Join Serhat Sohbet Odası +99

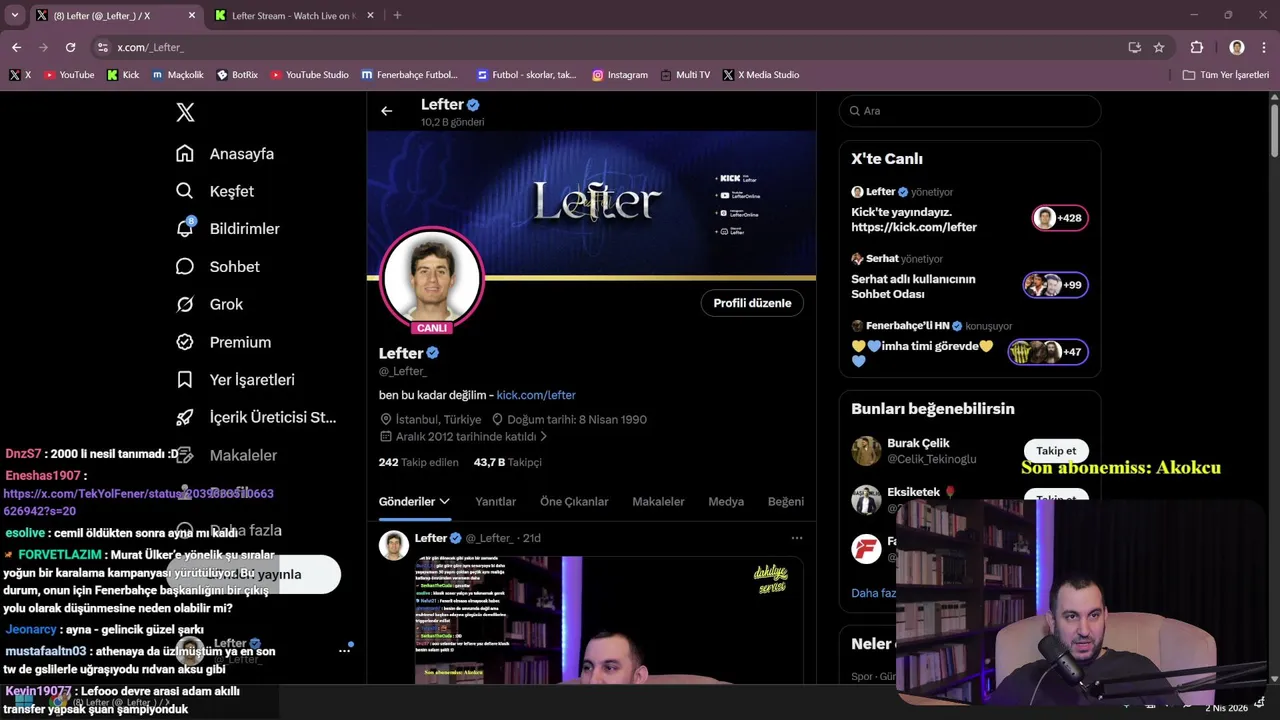point(1056,285)
